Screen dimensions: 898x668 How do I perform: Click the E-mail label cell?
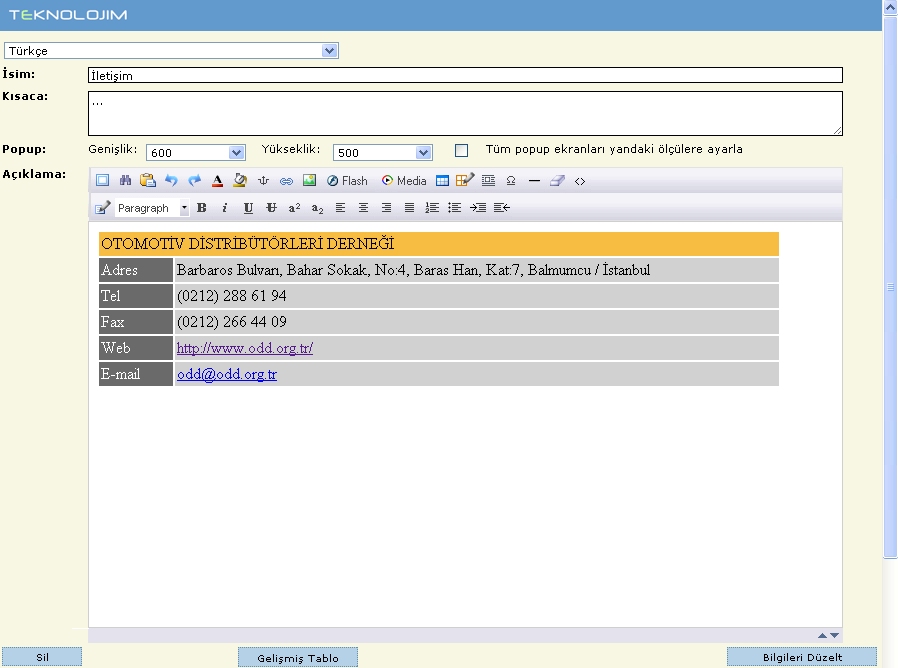pyautogui.click(x=136, y=374)
